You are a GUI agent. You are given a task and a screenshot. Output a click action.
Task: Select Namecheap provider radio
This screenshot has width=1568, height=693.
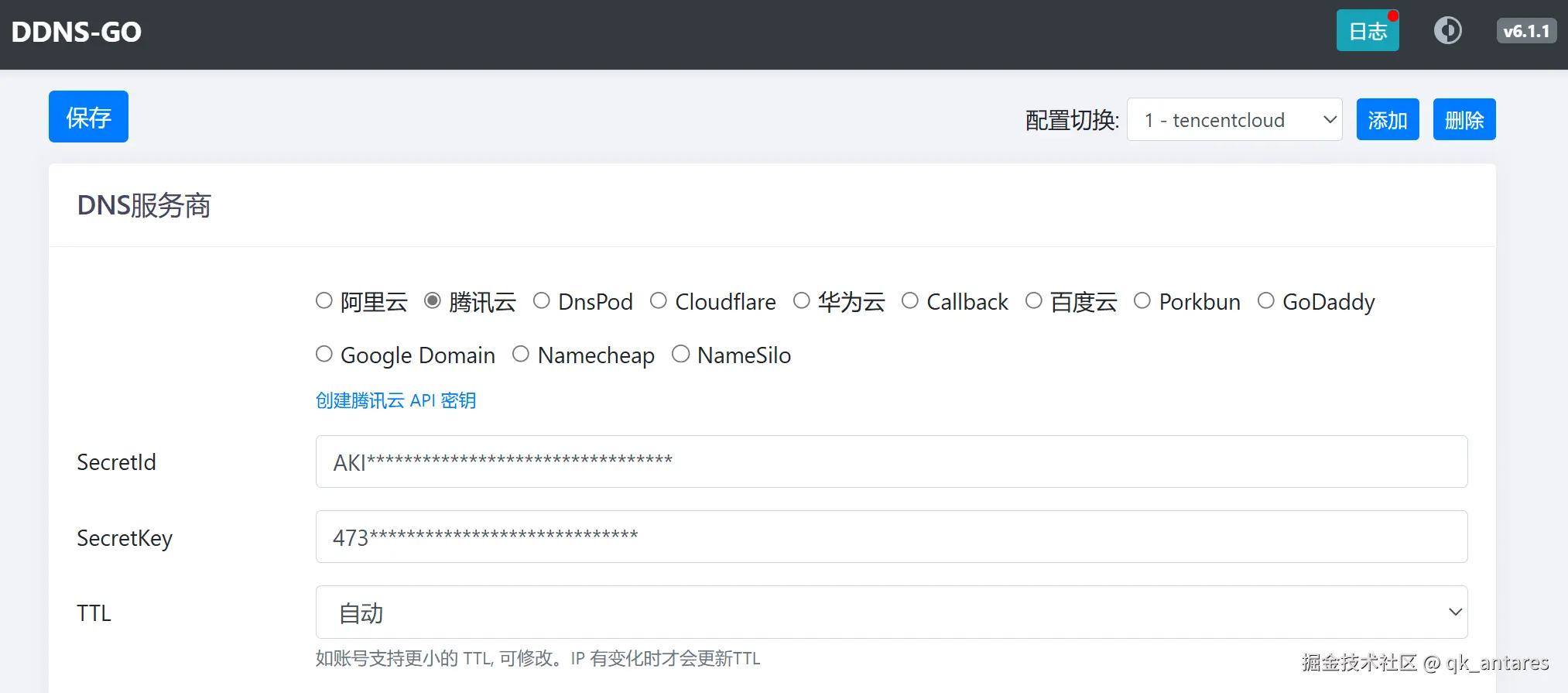coord(521,354)
